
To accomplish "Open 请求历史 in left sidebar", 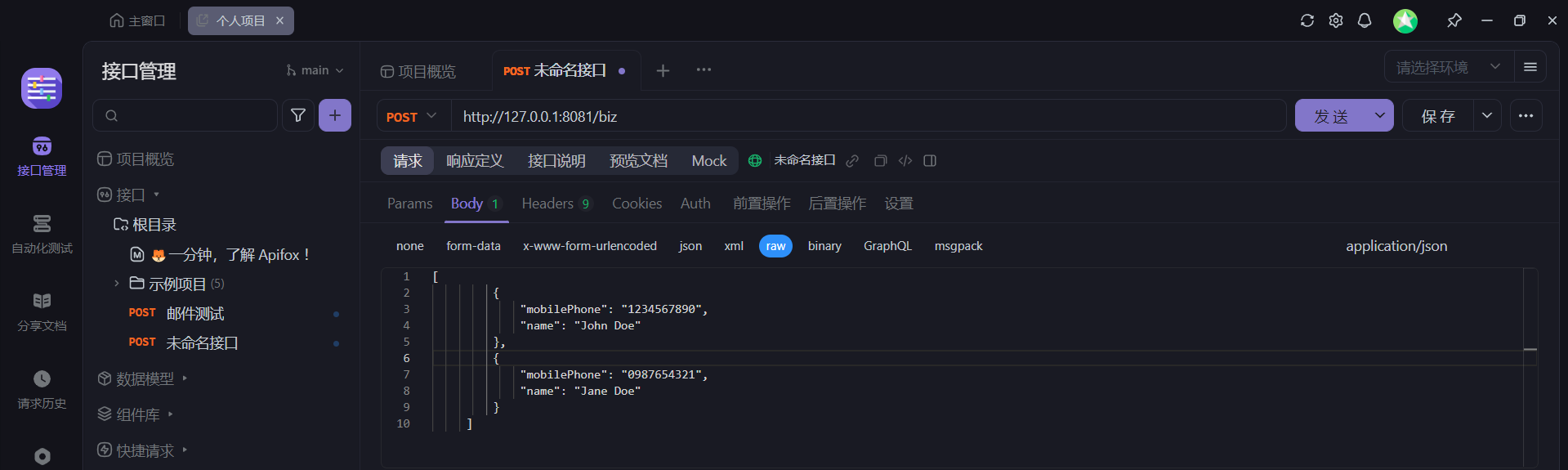I will (x=42, y=390).
